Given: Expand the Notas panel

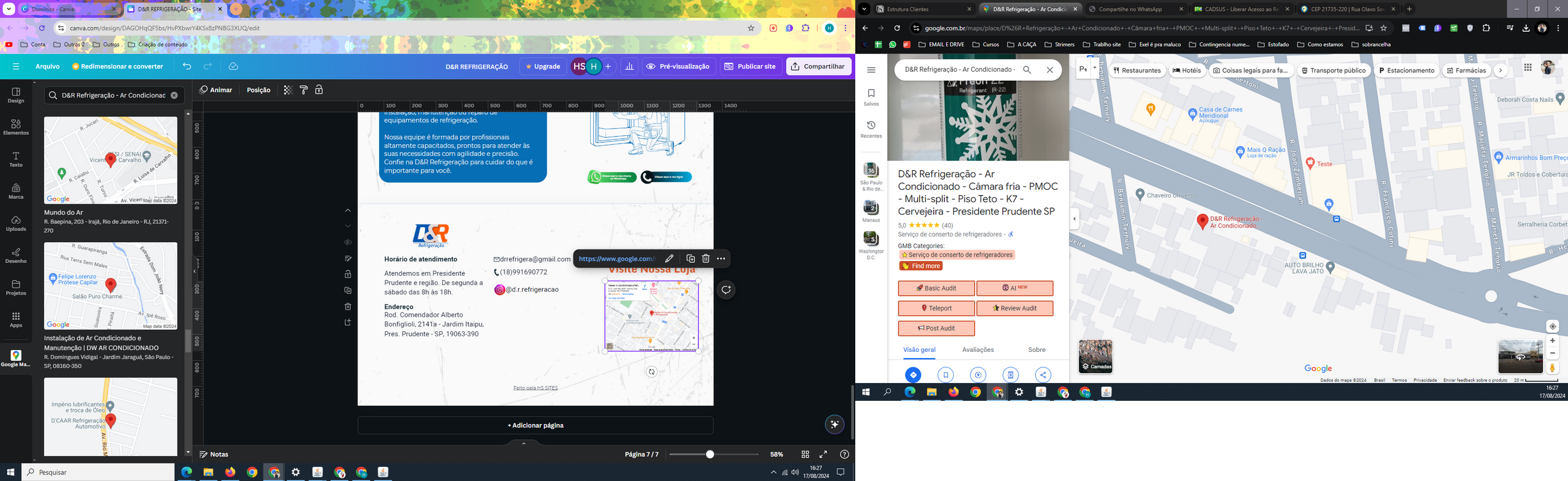Looking at the screenshot, I should (x=214, y=454).
